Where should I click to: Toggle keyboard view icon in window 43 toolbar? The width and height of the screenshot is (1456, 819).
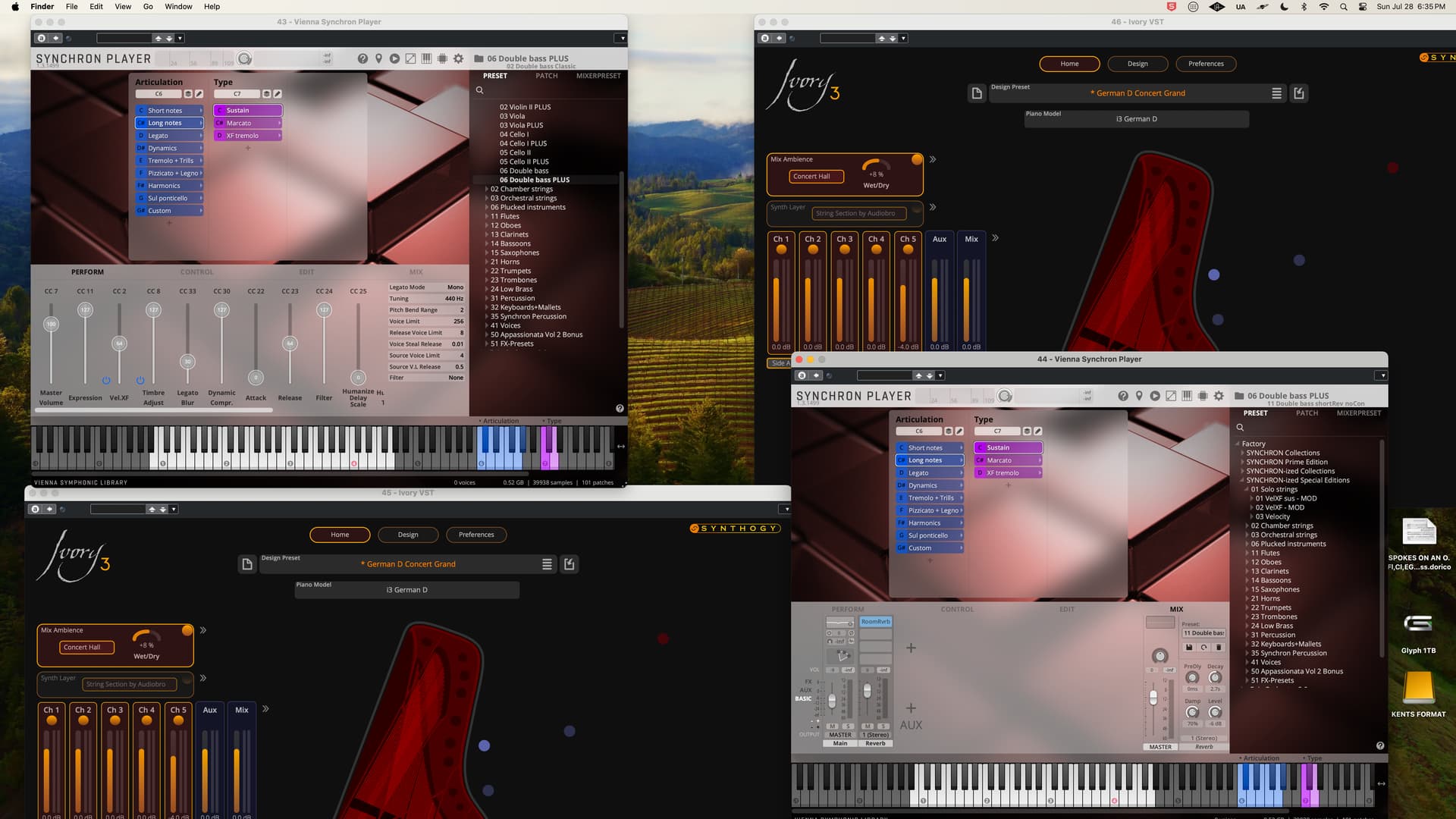[x=426, y=58]
